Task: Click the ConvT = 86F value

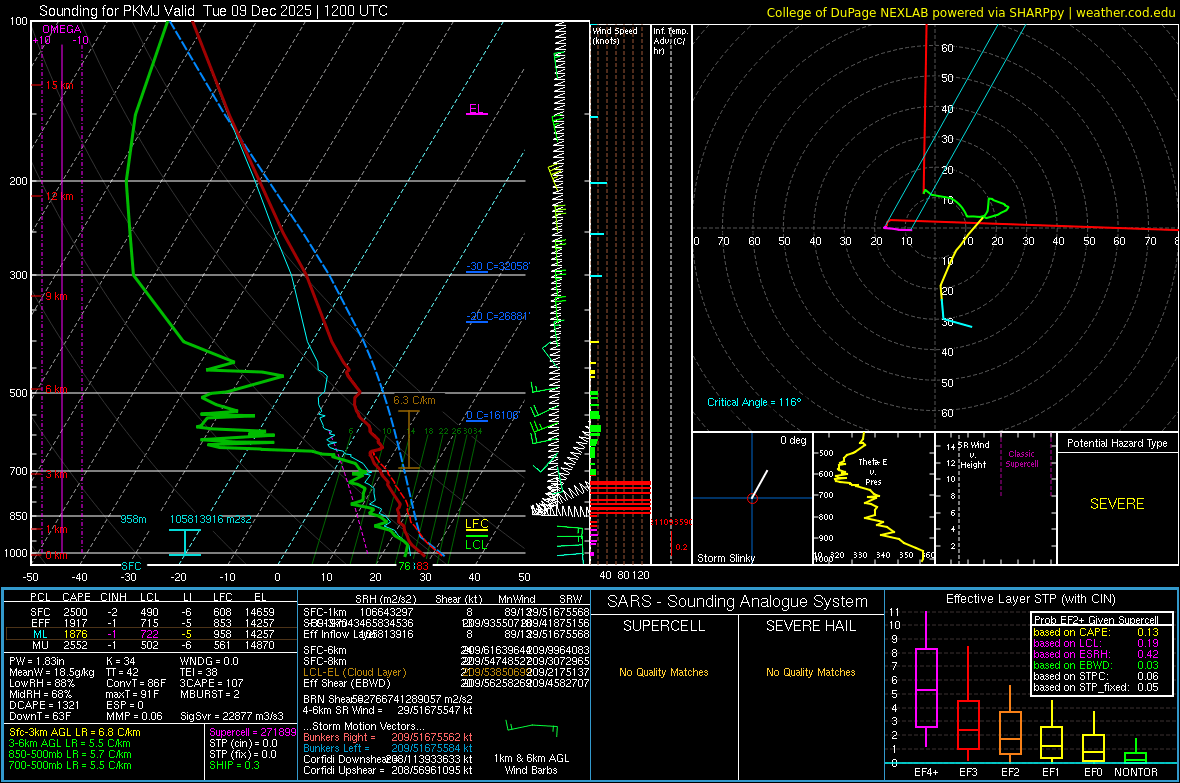Action: [x=136, y=684]
